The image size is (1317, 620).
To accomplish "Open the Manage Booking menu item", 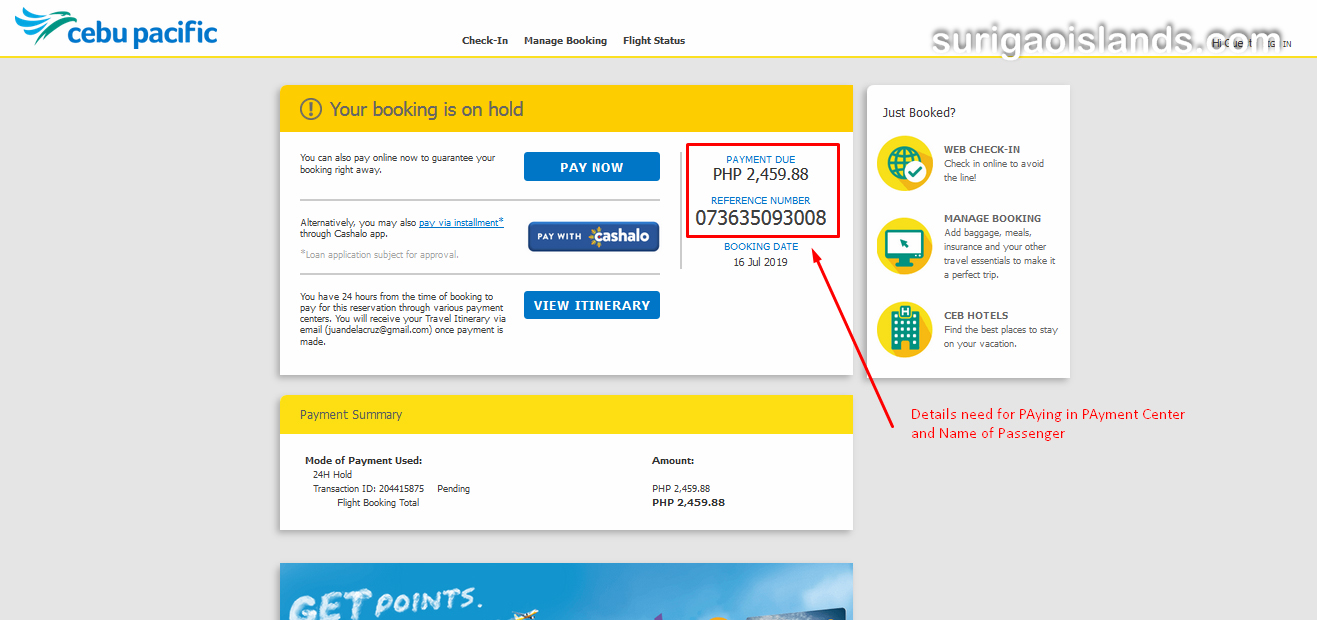I will [x=565, y=41].
